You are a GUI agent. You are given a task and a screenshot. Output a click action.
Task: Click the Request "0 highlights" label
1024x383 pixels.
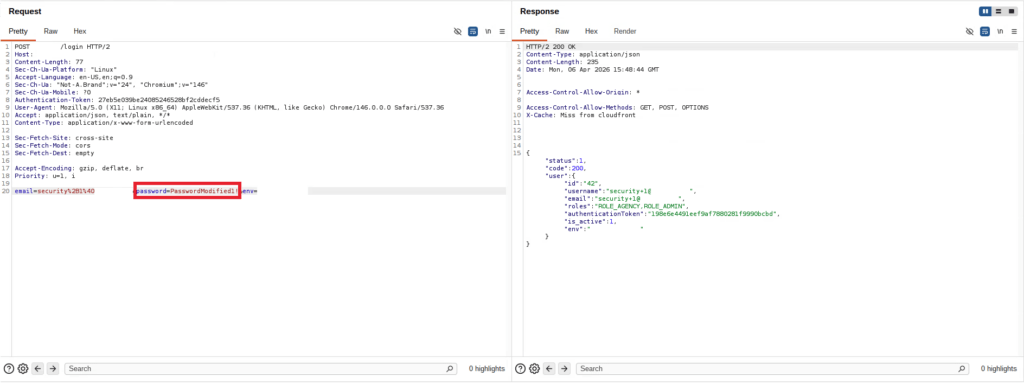point(487,369)
